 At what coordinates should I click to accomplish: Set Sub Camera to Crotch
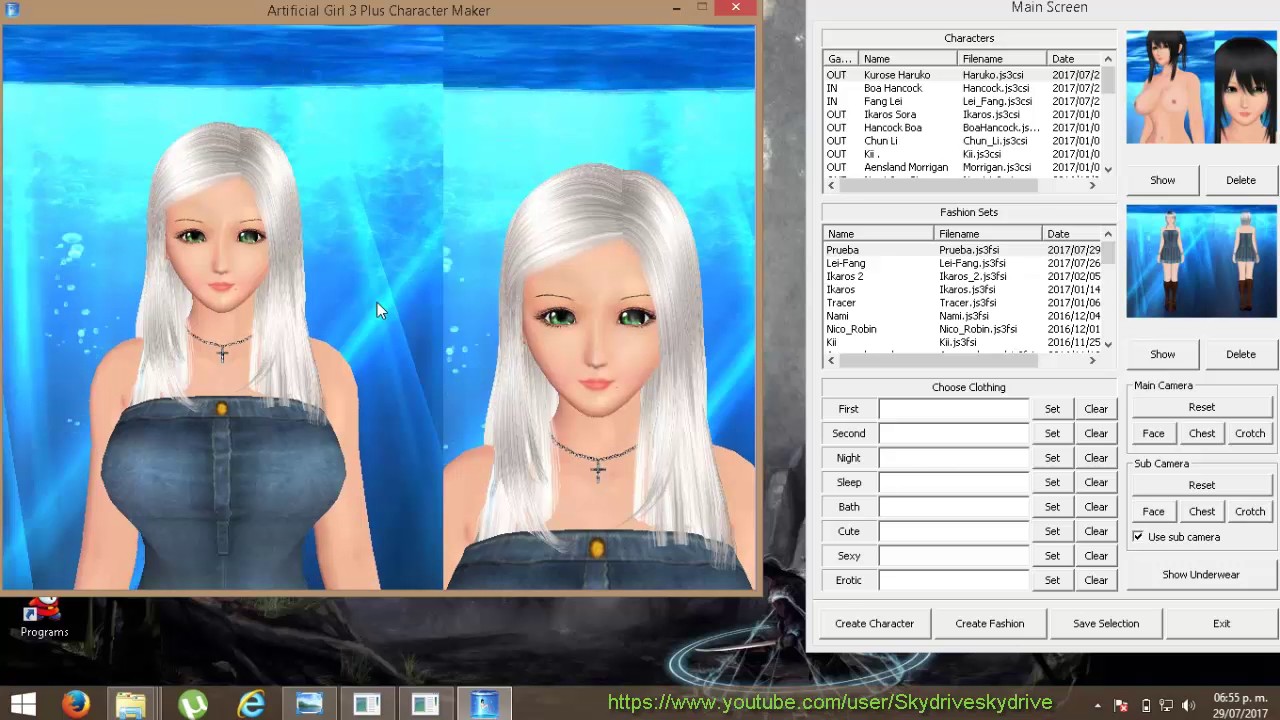(x=1250, y=511)
